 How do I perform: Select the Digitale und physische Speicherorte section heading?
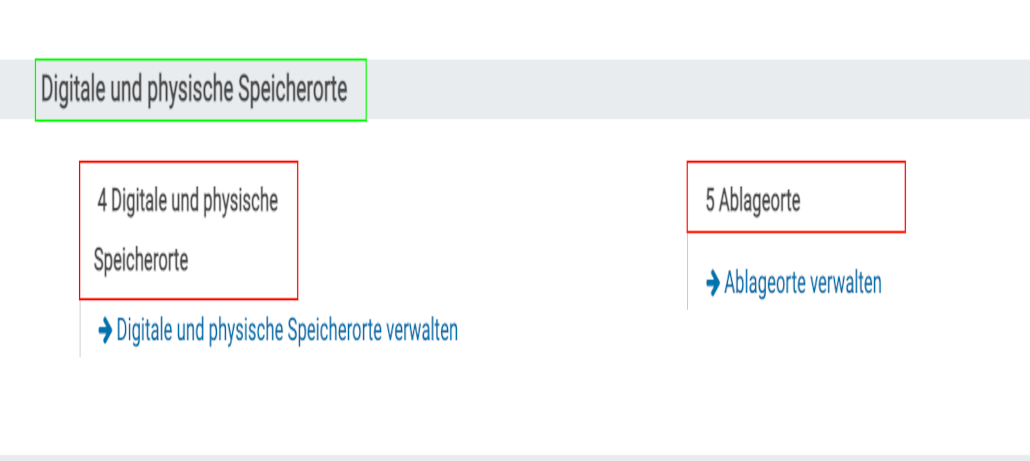[x=194, y=90]
